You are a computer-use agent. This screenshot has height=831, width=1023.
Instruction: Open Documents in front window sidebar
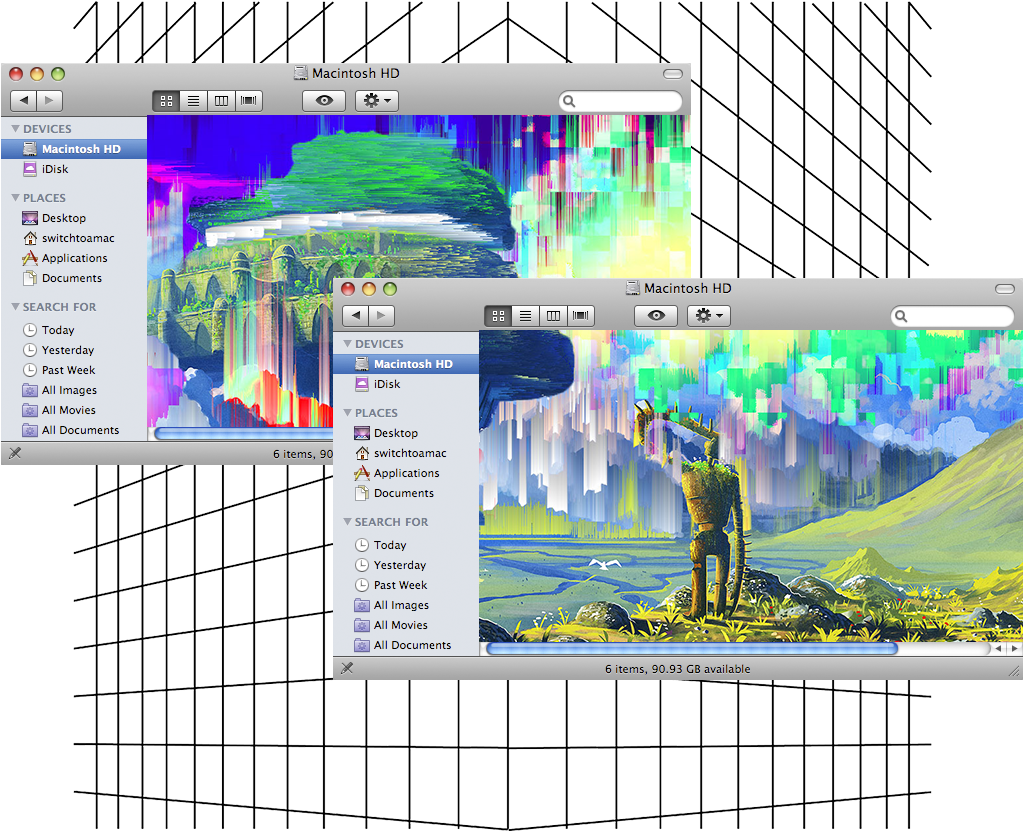click(404, 493)
